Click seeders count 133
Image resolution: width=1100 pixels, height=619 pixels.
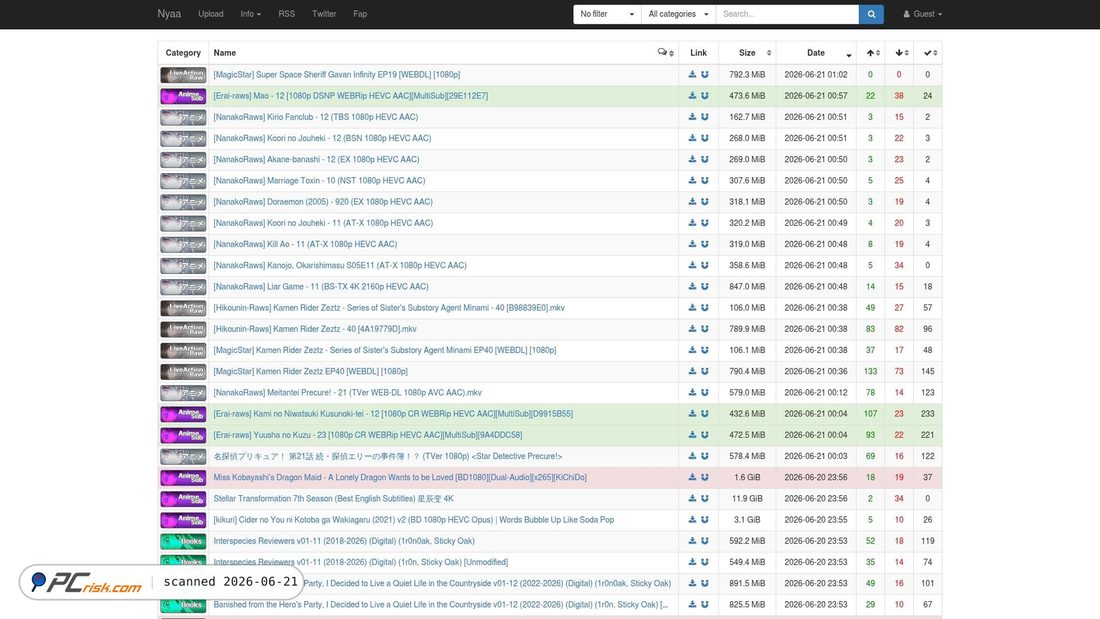871,371
